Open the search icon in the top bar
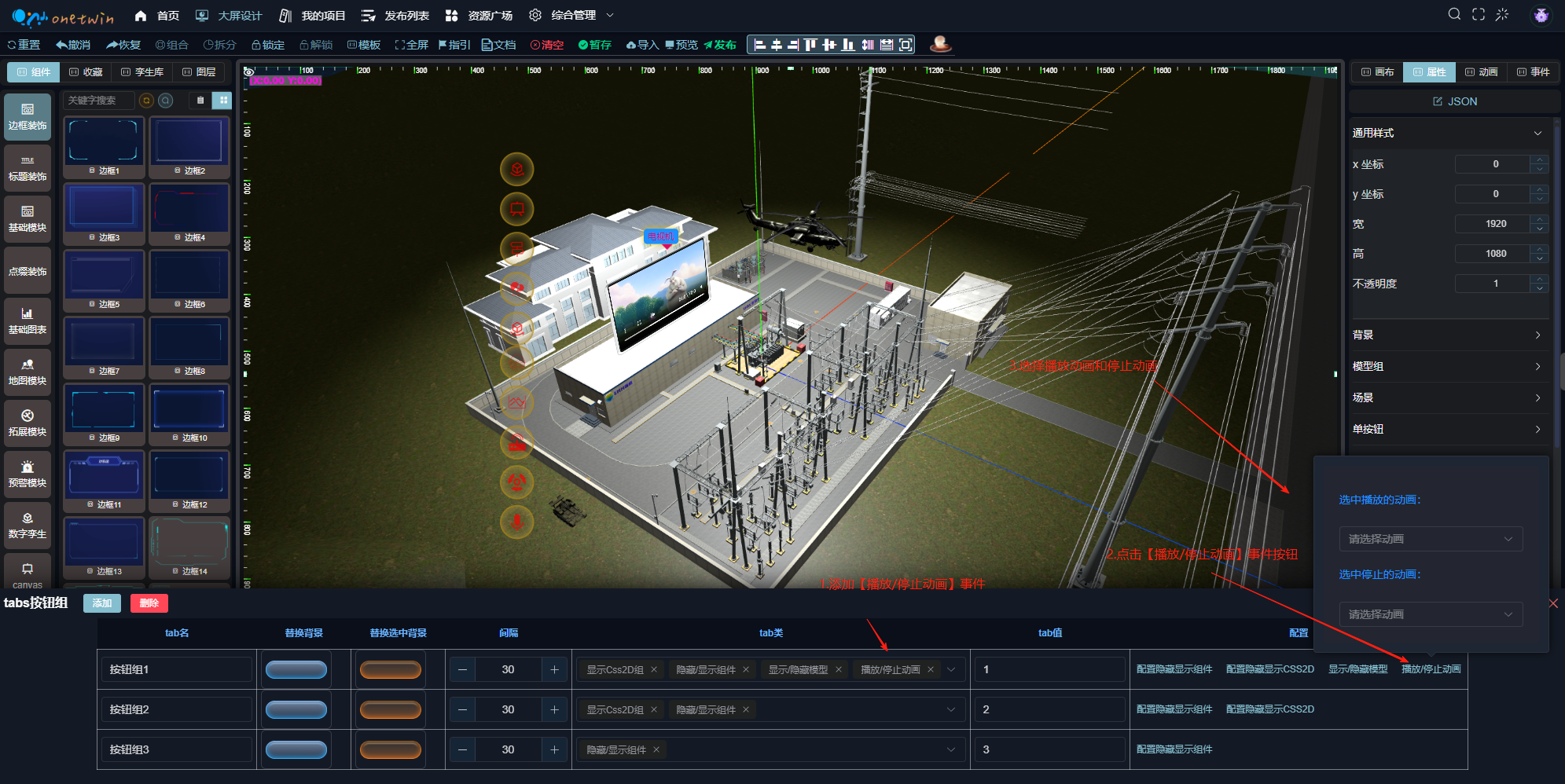Screen dimensions: 1565x784 (x=1454, y=14)
